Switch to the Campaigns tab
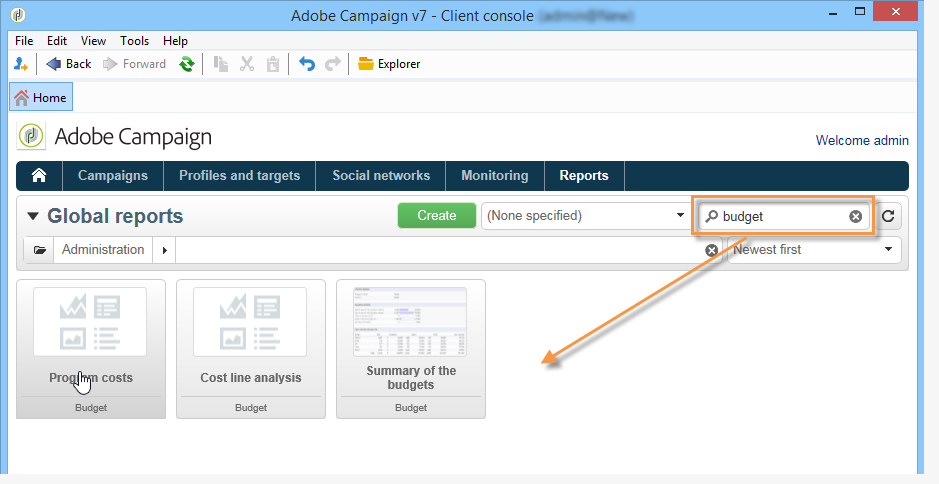Viewport: 939px width, 484px height. [x=113, y=176]
